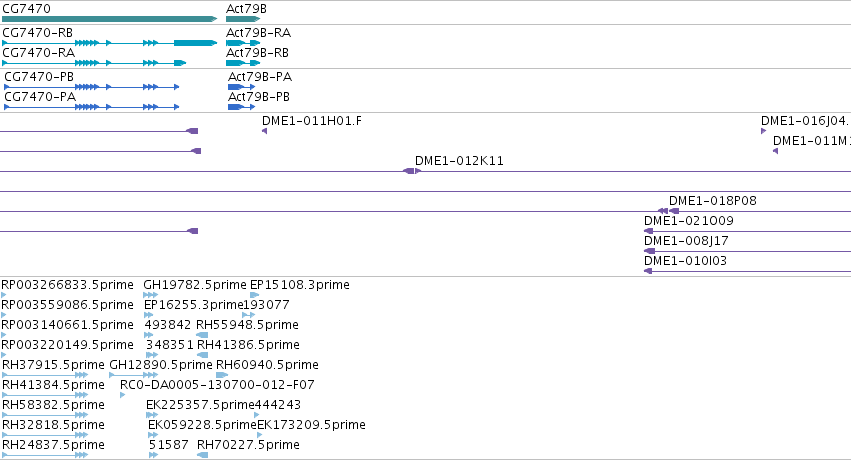Click the RH60940.5prime EST glyph
The height and width of the screenshot is (460, 851).
tap(222, 375)
